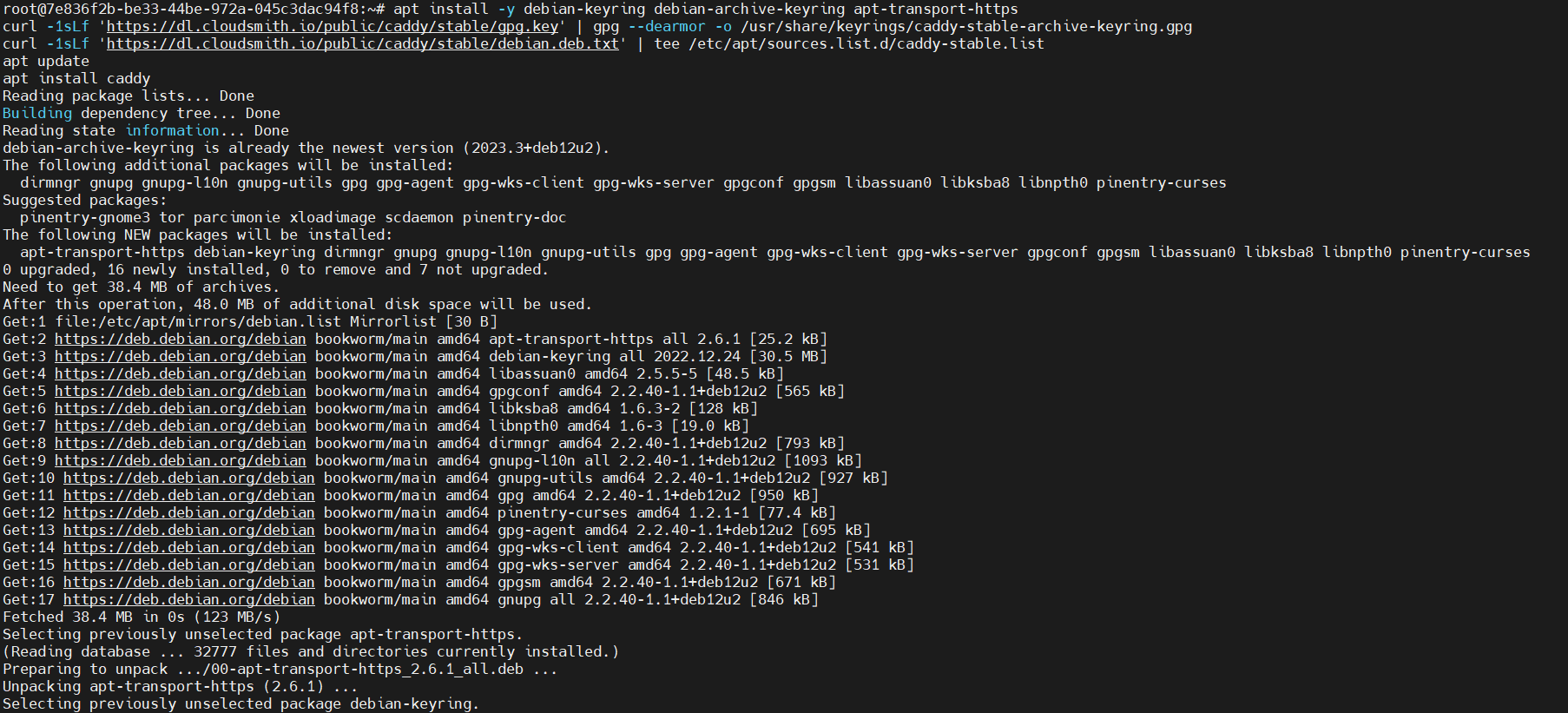1568x713 pixels.
Task: Open the Get:15 gpg-wks-server Debian link
Action: tap(189, 564)
